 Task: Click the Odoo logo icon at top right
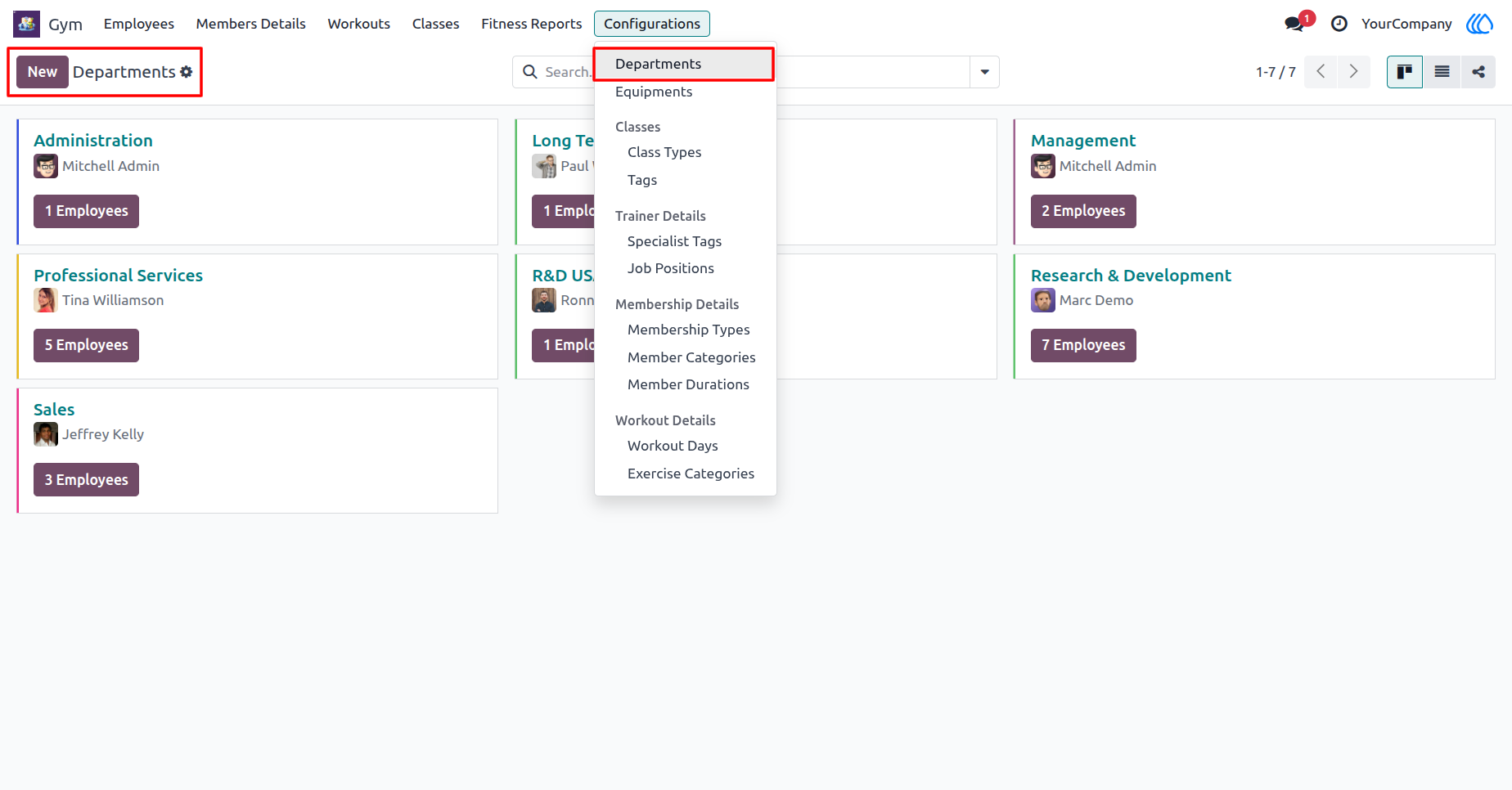coord(1479,24)
